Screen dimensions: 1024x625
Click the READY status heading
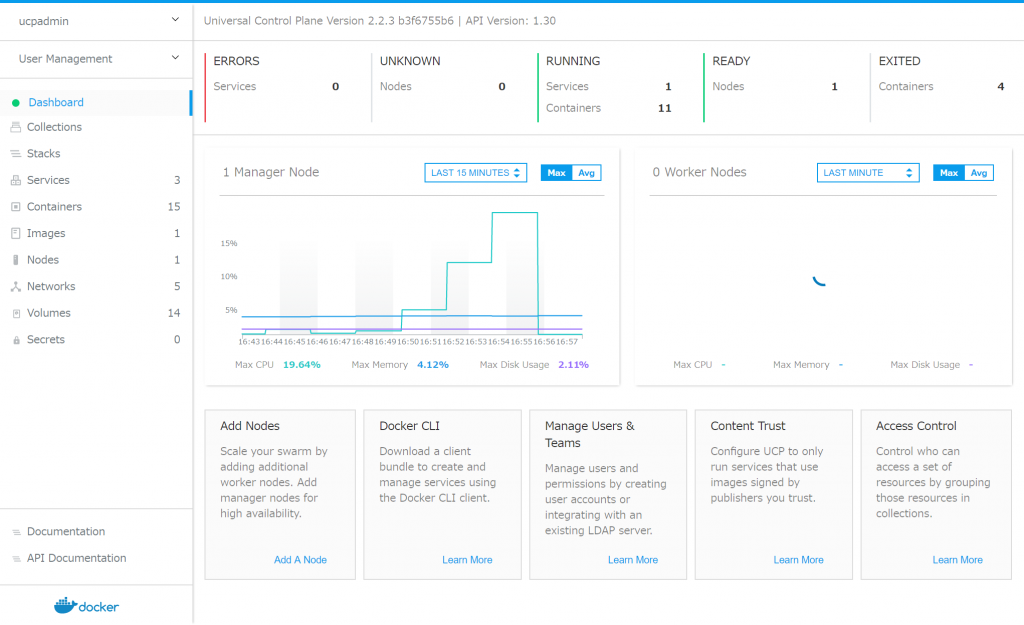pos(731,61)
